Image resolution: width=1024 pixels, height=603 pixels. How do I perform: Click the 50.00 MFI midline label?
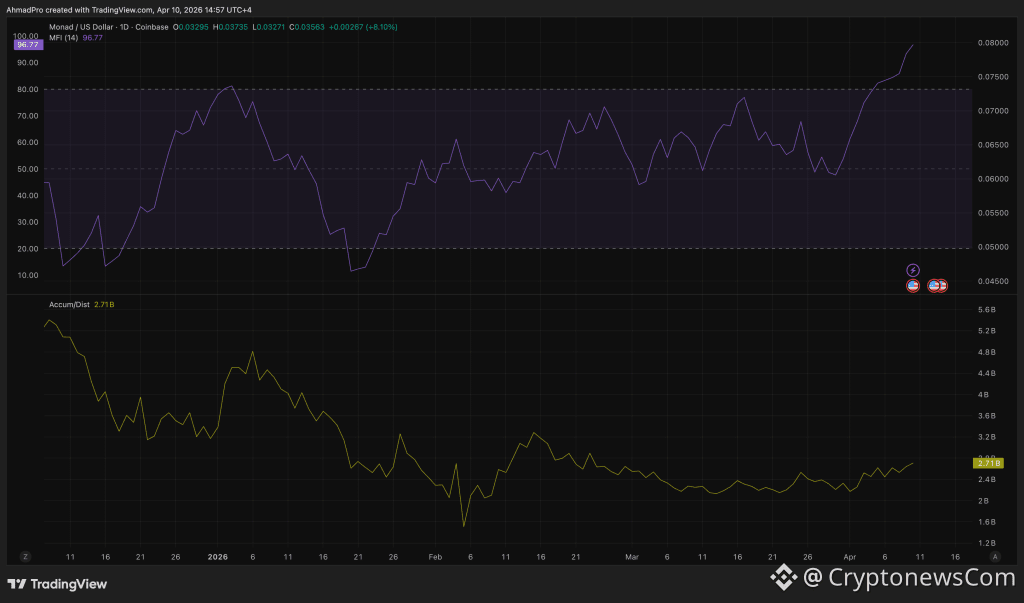click(x=27, y=169)
